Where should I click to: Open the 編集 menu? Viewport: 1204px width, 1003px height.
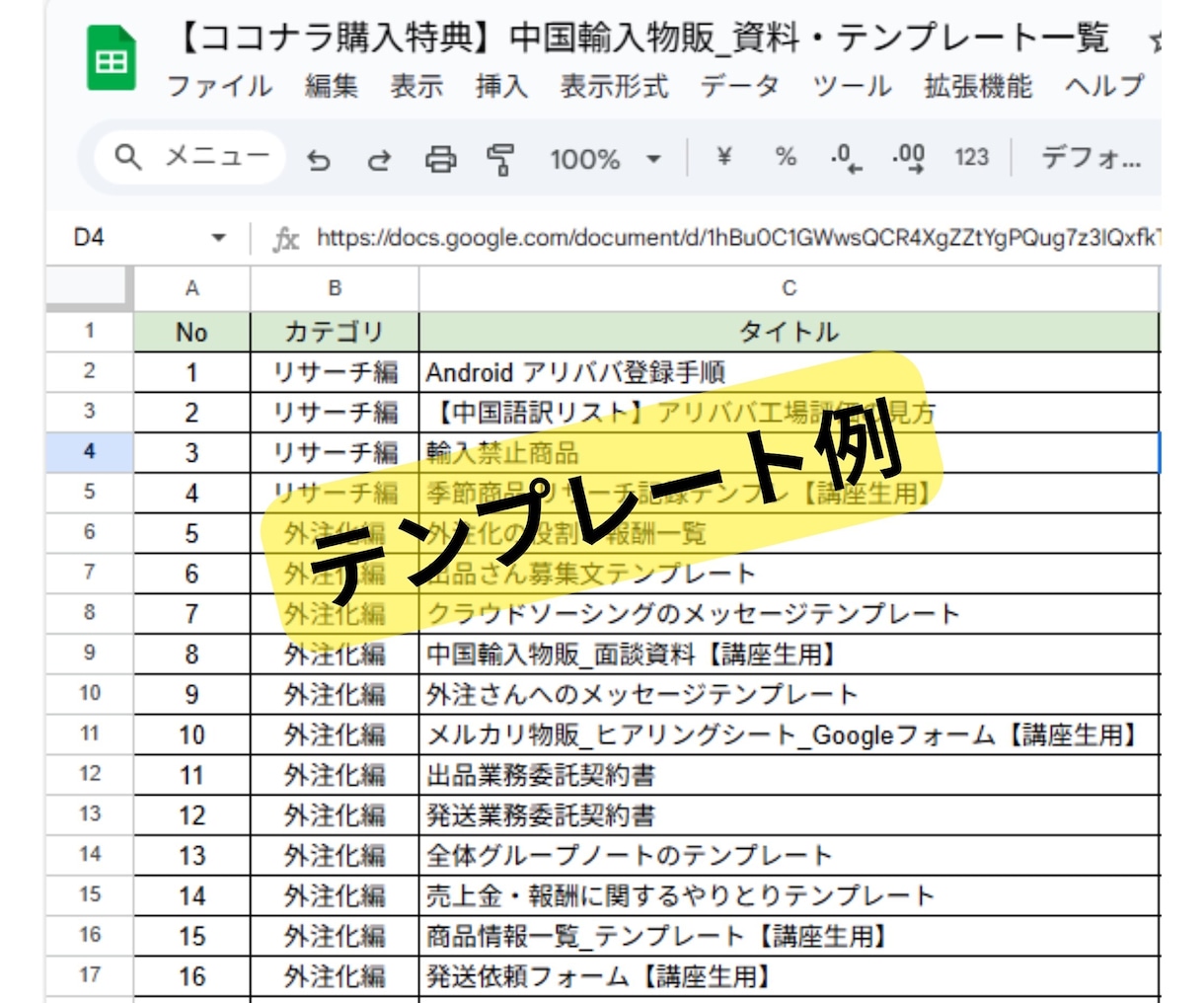click(x=331, y=86)
